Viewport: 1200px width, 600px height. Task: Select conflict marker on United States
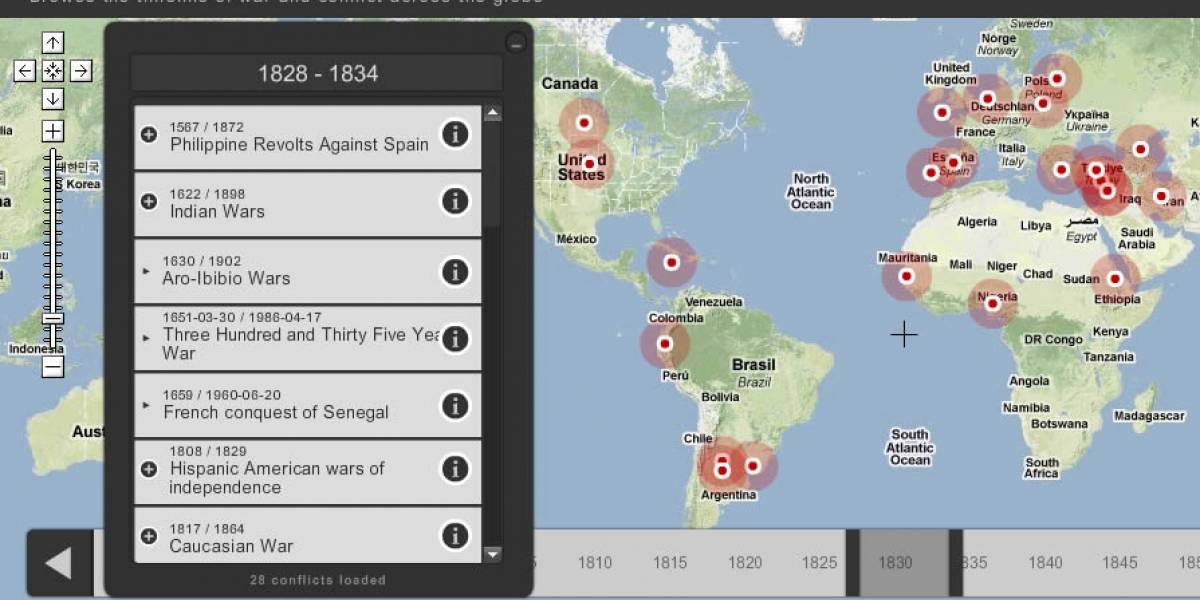(x=589, y=163)
